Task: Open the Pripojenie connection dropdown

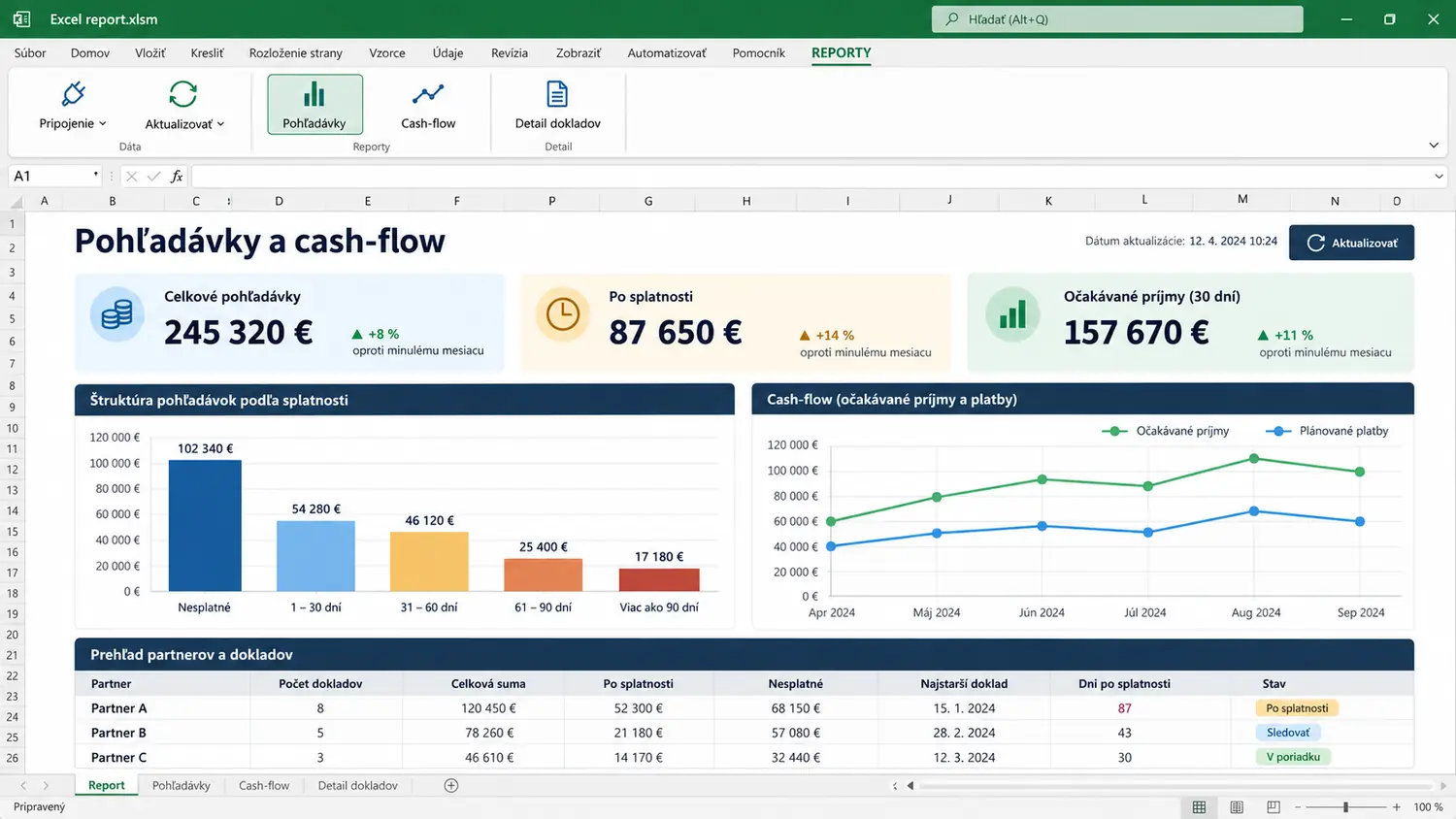Action: 73,105
